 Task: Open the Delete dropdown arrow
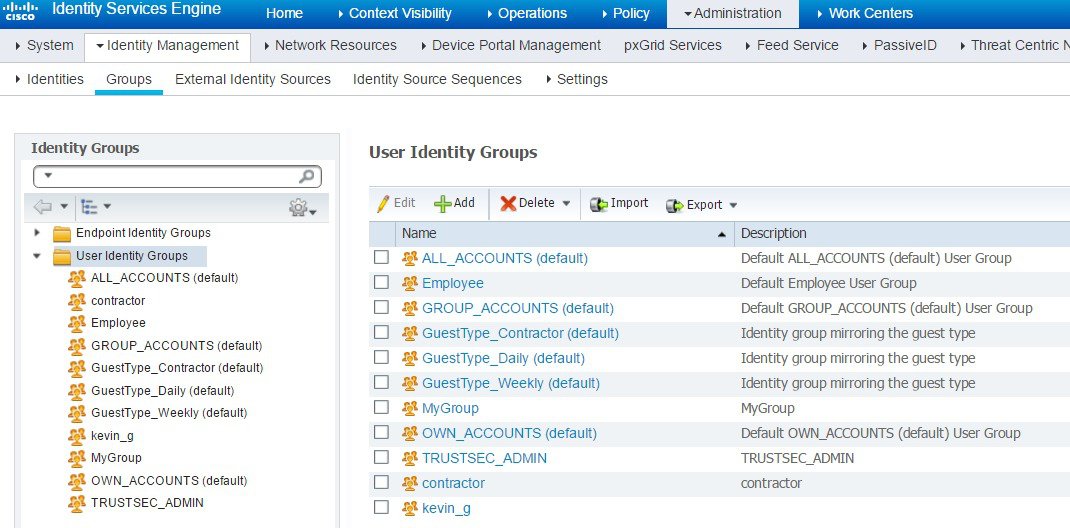[566, 203]
